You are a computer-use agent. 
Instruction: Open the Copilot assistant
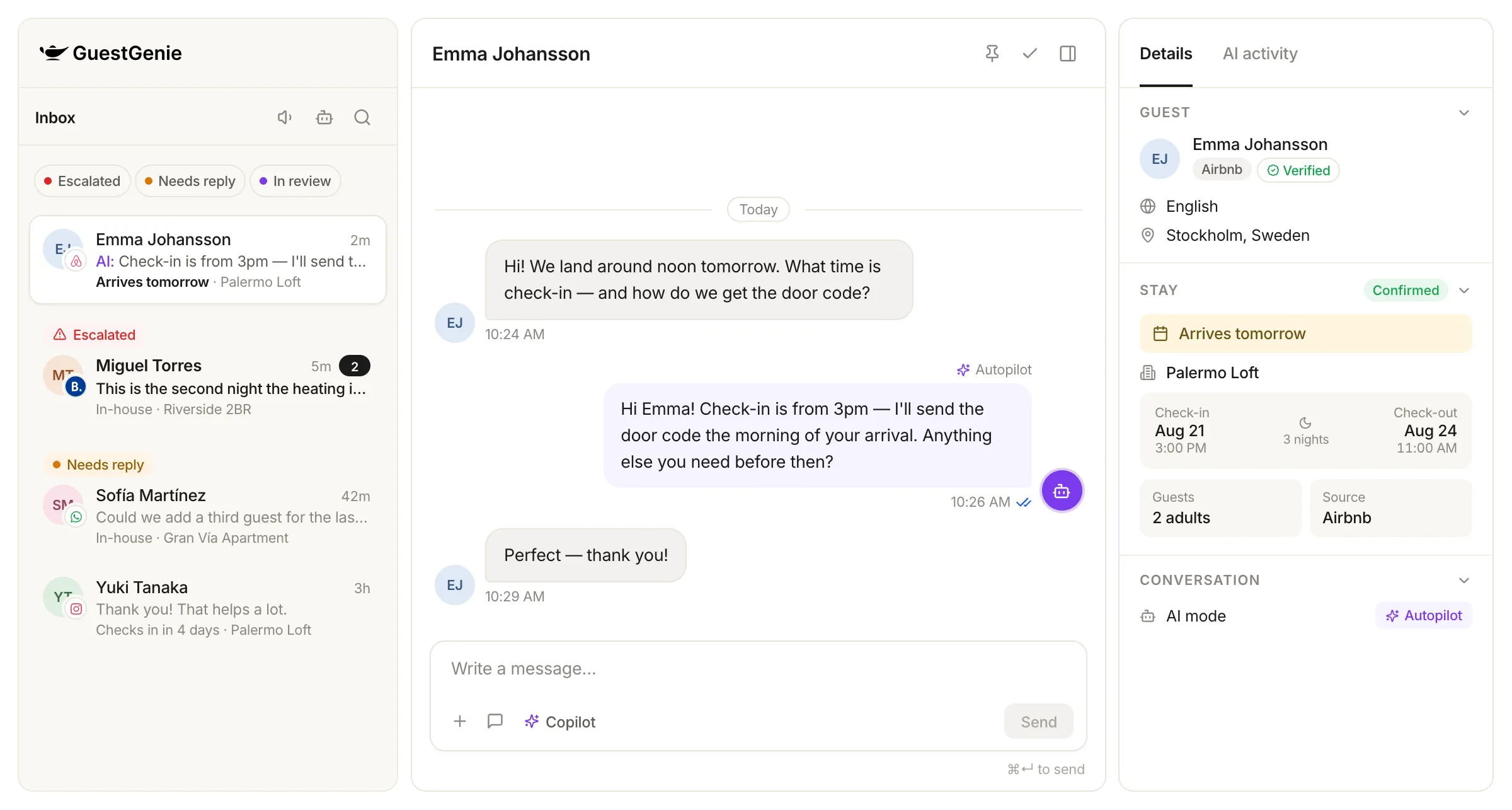point(560,722)
